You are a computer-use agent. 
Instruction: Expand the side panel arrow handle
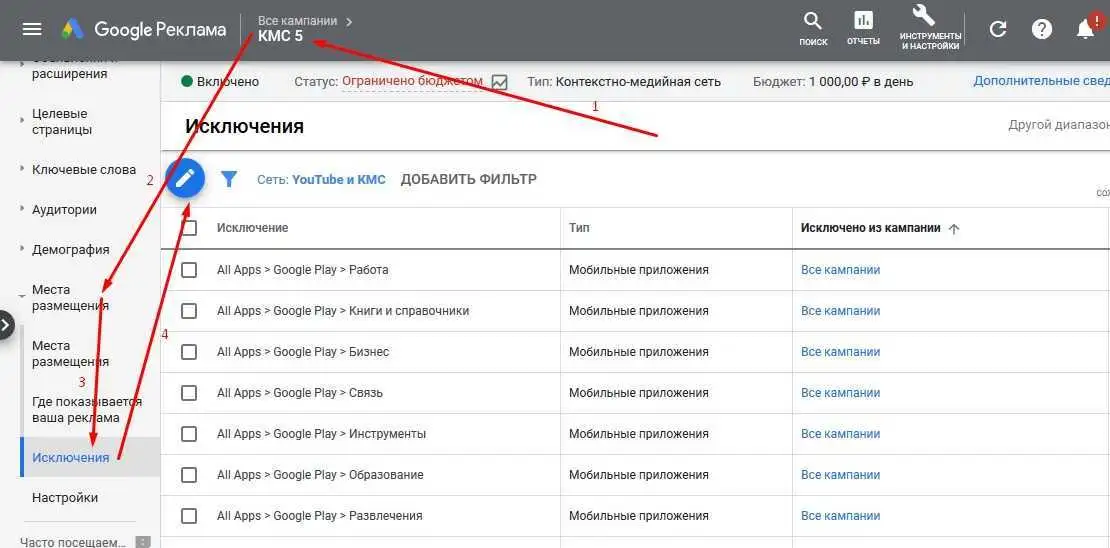[6, 326]
